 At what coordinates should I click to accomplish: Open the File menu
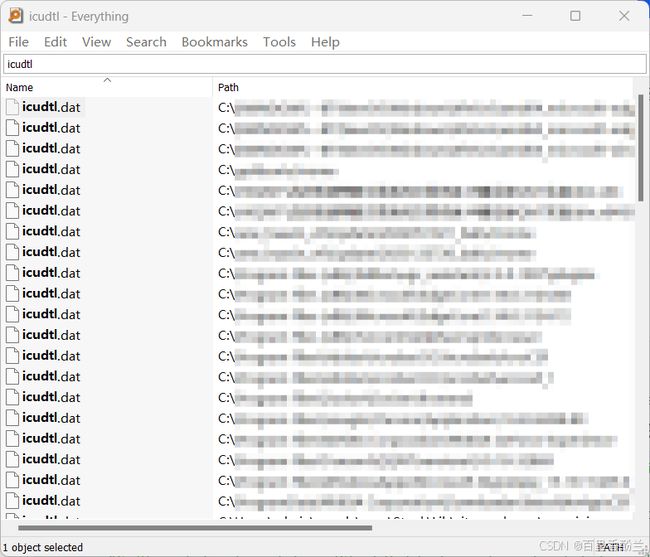tap(18, 42)
